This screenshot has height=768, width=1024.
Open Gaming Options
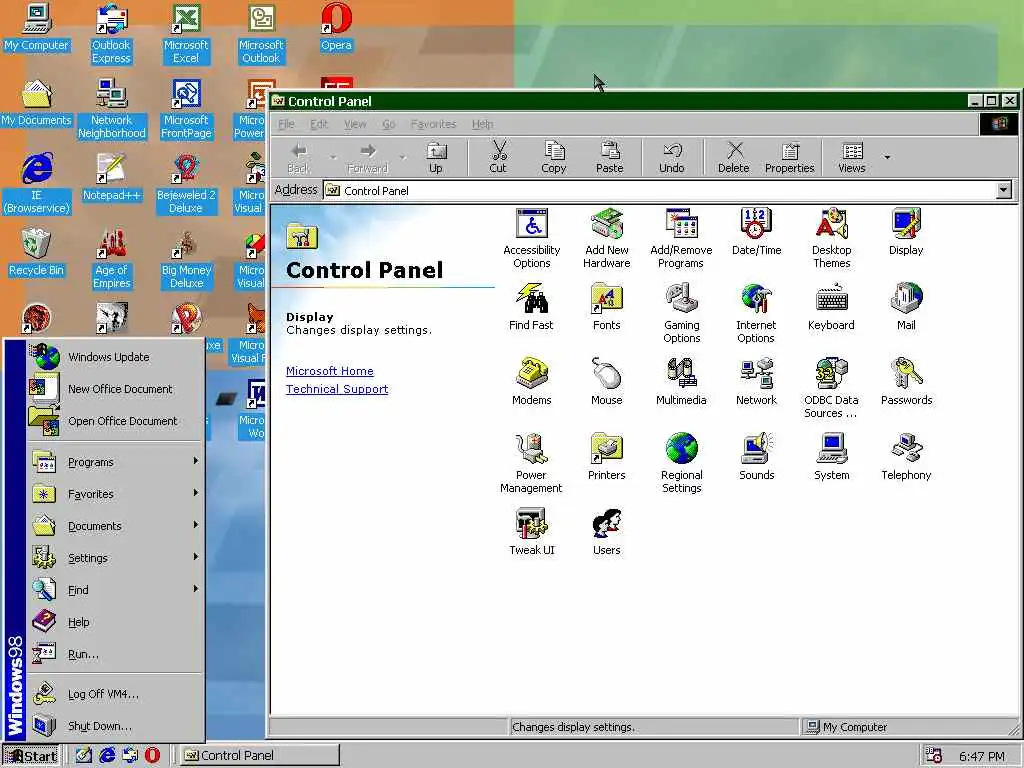pyautogui.click(x=681, y=313)
